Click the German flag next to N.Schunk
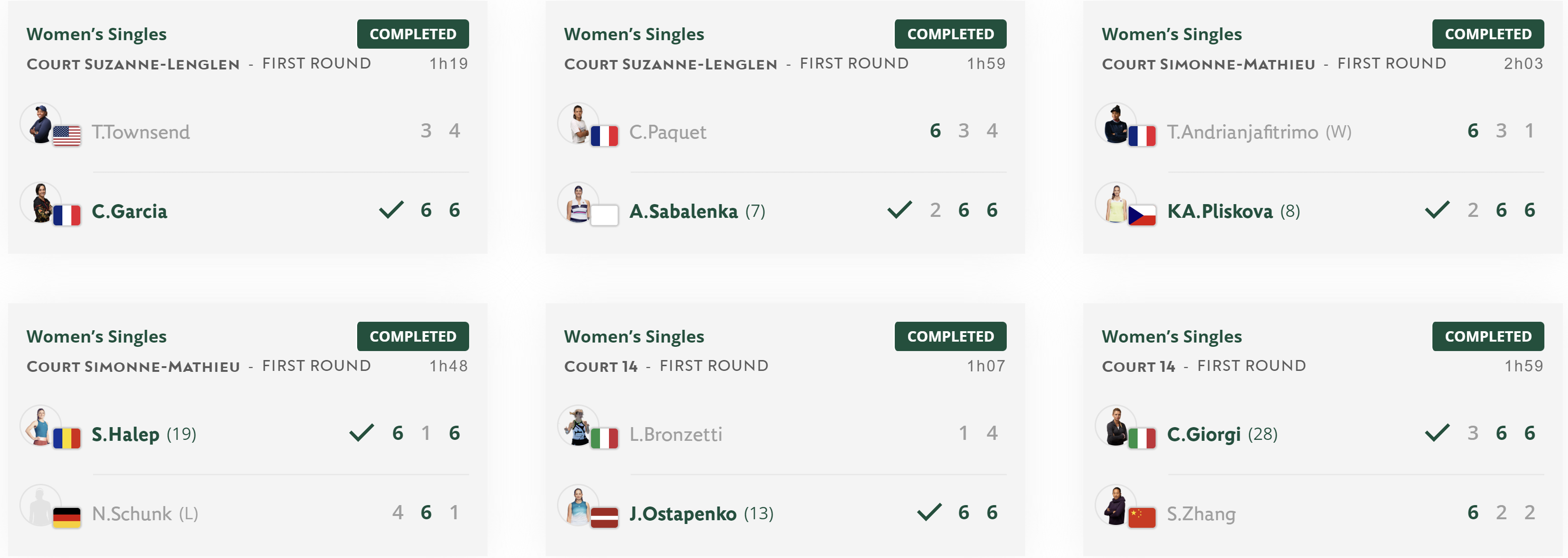1568x558 pixels. pos(66,518)
